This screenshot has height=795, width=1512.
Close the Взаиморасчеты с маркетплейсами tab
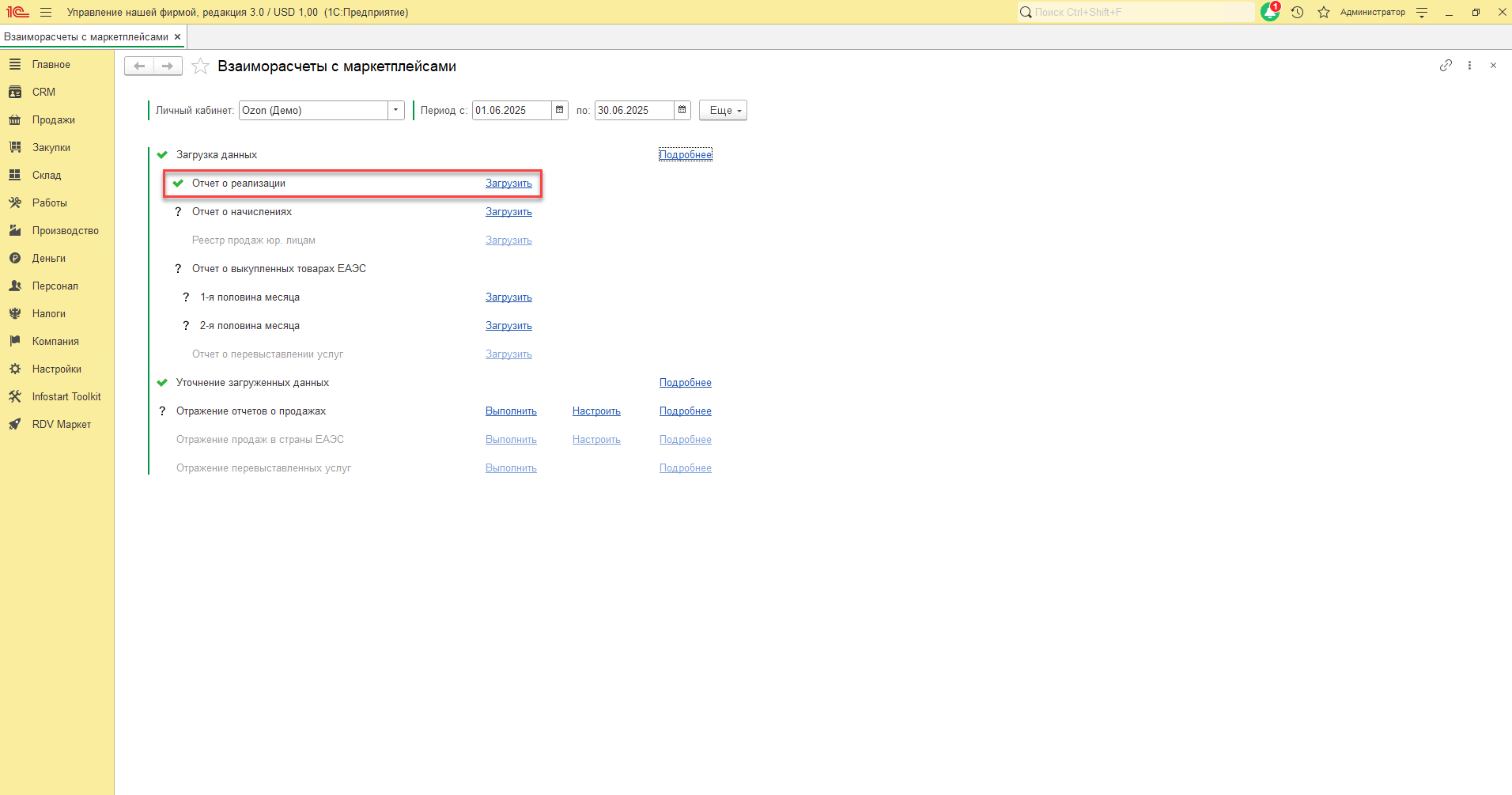(x=178, y=37)
